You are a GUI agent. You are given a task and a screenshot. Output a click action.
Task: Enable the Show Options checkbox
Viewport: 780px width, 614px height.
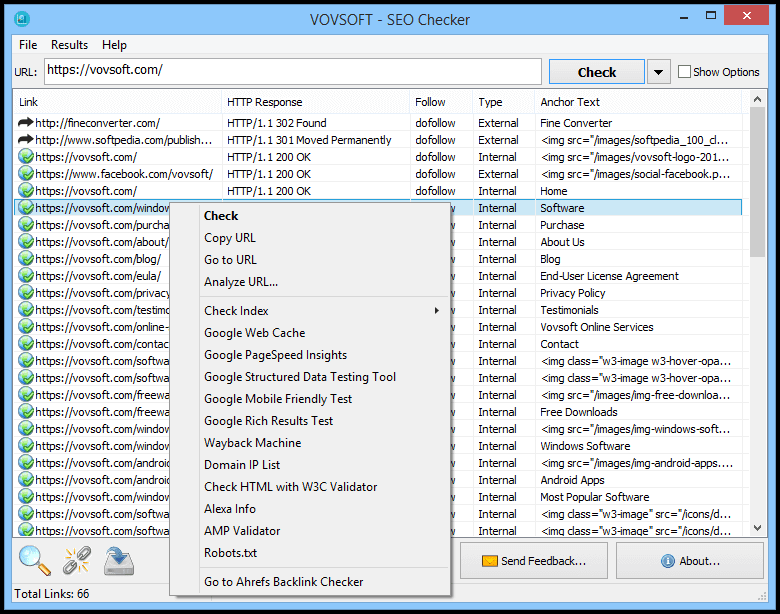684,72
